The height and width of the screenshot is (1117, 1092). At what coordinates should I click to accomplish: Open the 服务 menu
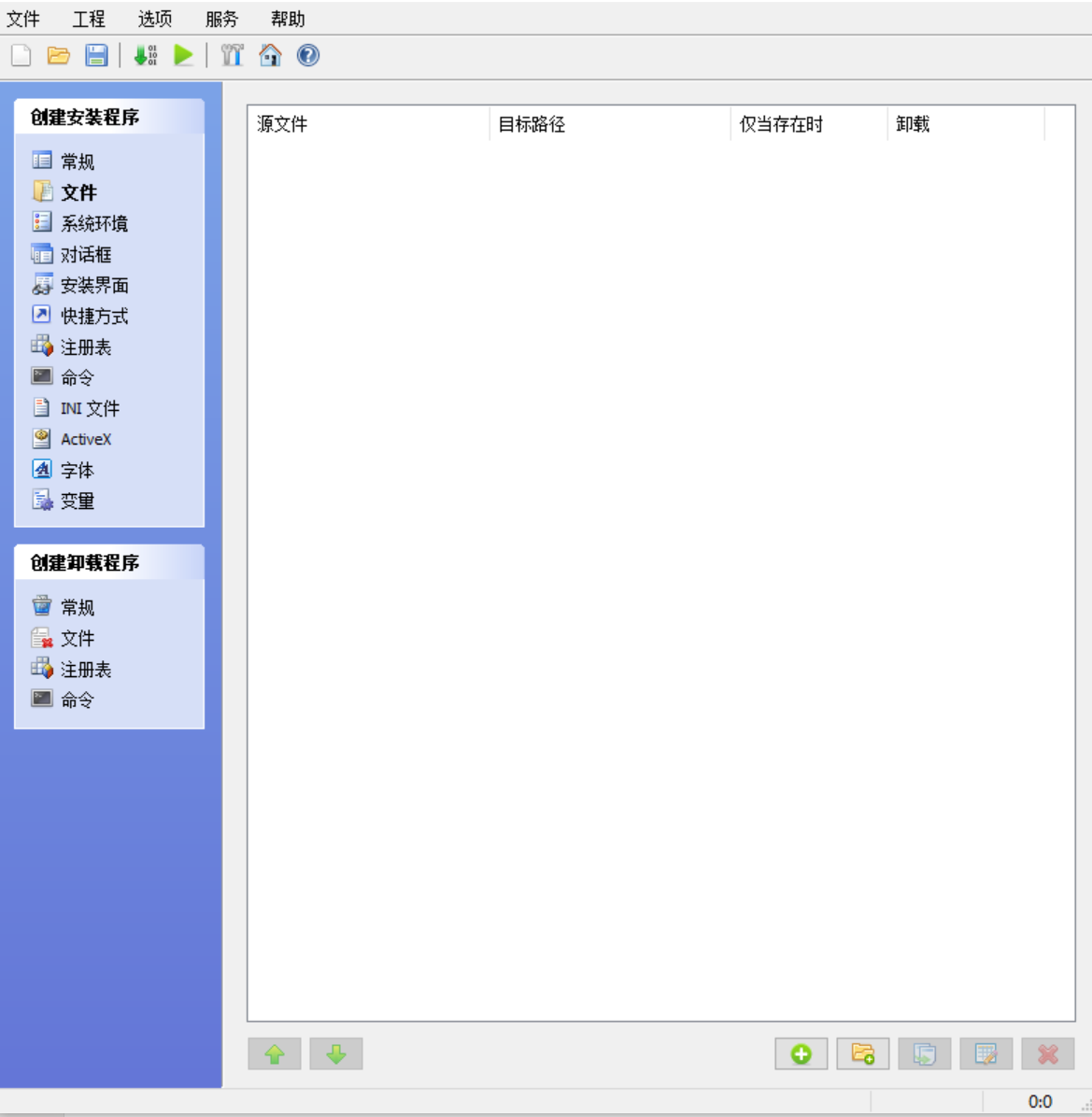[x=221, y=20]
